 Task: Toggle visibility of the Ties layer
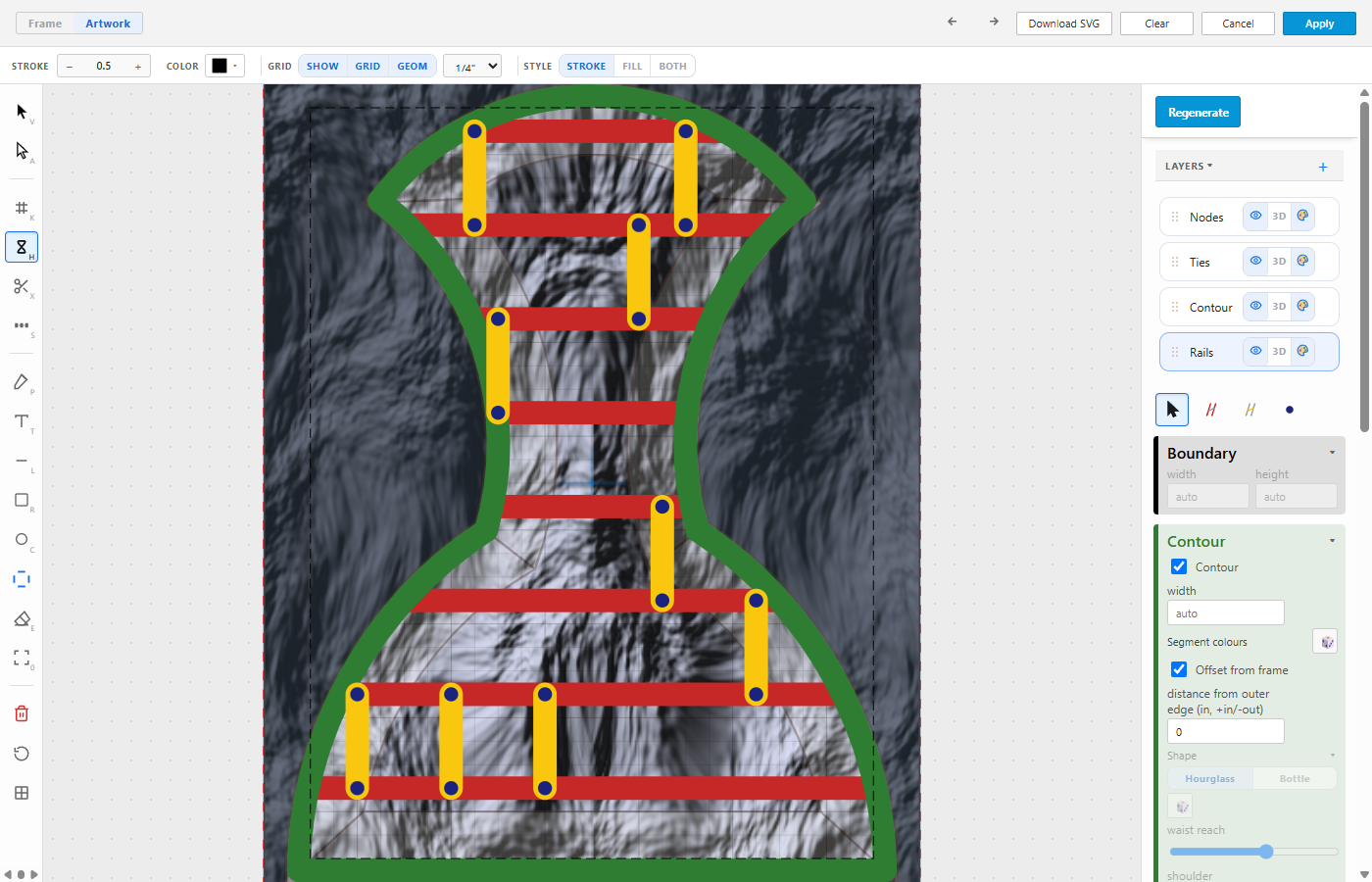tap(1255, 261)
